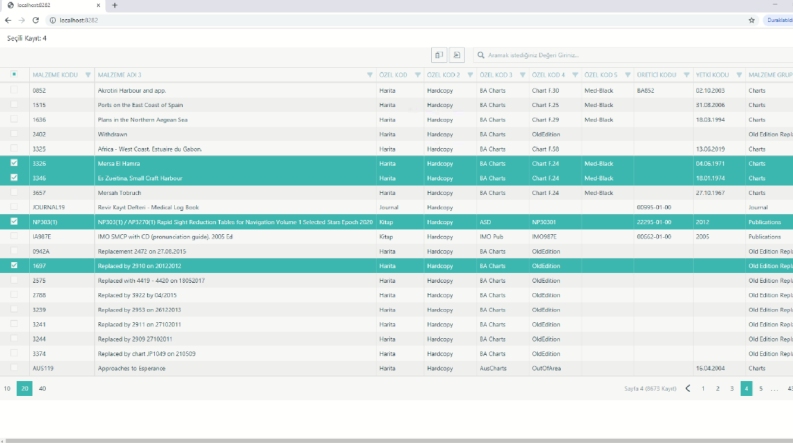Bookmark this page with the star icon
Viewport: 793px width, 446px height.
click(x=752, y=20)
